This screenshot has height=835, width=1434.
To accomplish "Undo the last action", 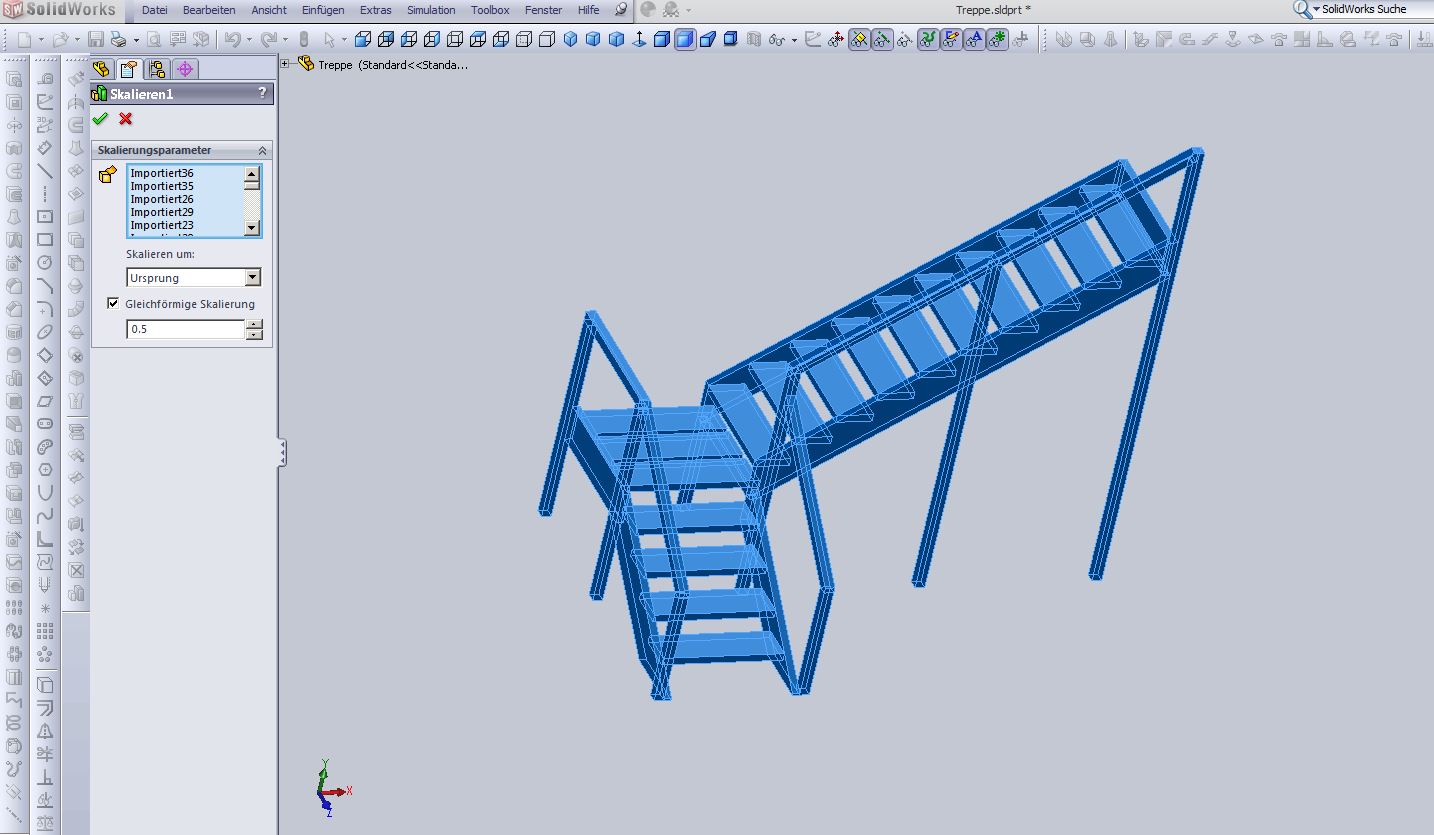I will tap(232, 40).
